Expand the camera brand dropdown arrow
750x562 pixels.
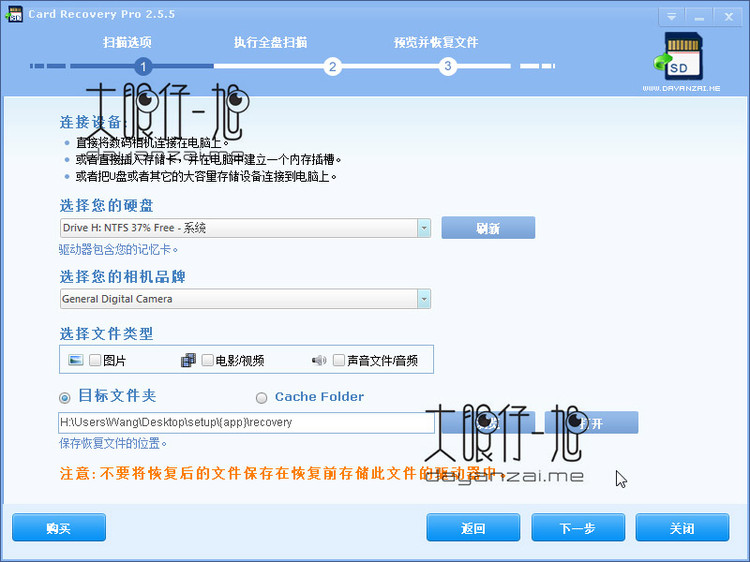[x=424, y=299]
